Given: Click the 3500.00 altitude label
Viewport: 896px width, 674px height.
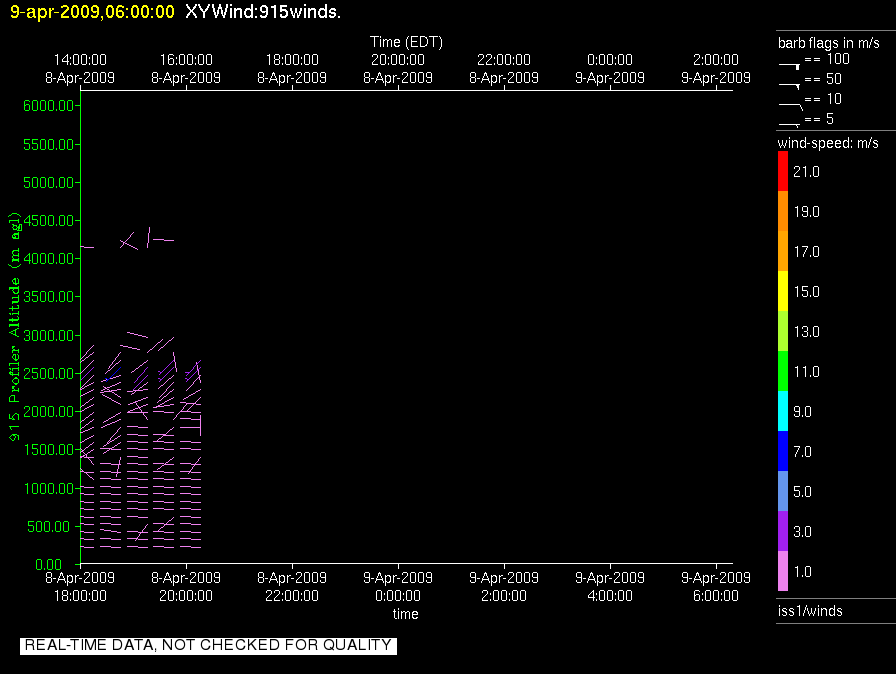Looking at the screenshot, I should 49,296.
